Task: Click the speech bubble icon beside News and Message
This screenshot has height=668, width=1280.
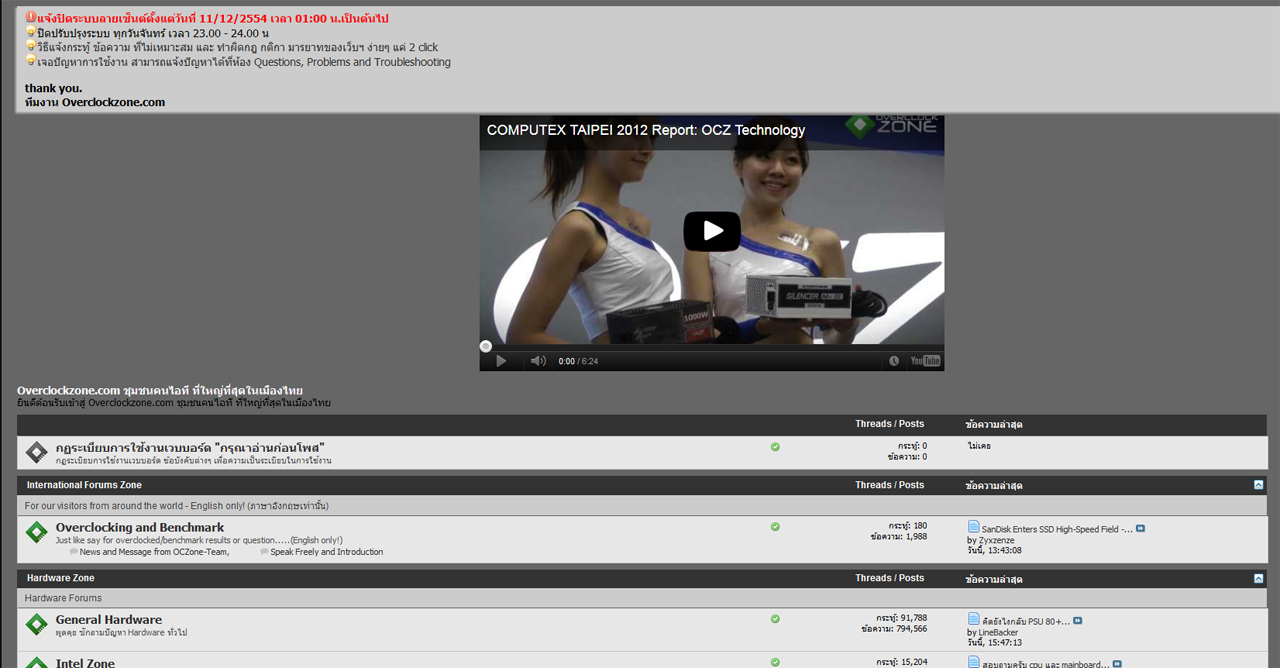Action: 74,552
